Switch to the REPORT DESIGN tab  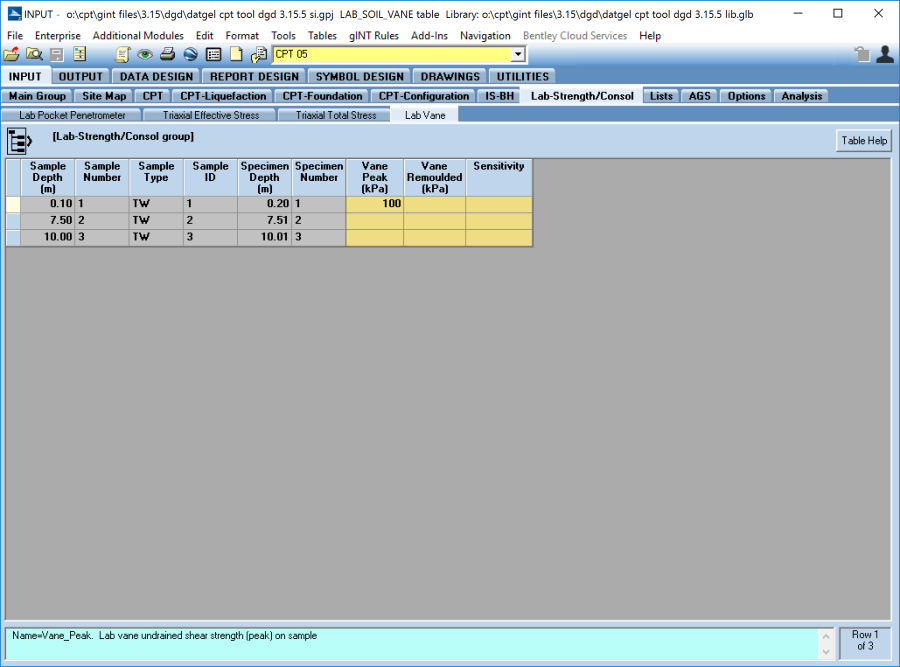pos(252,76)
